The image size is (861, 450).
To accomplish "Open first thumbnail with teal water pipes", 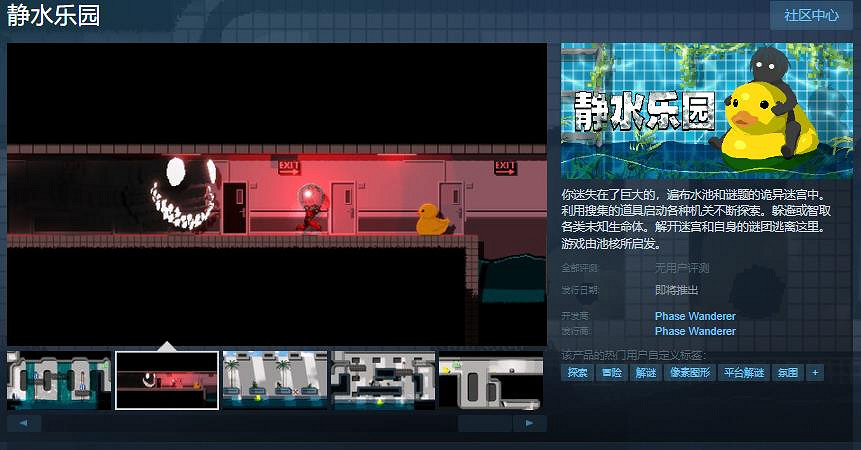I will (59, 380).
